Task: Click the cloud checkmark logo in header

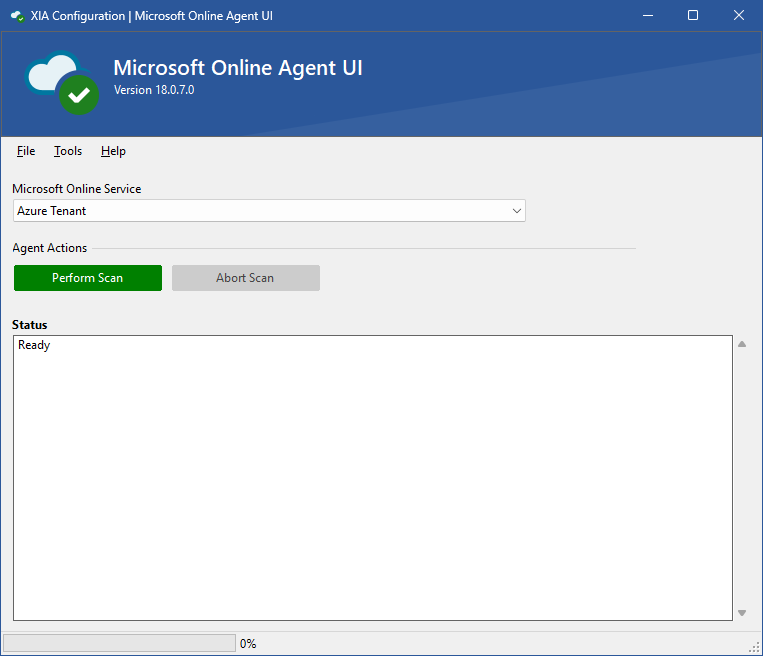Action: (x=63, y=83)
